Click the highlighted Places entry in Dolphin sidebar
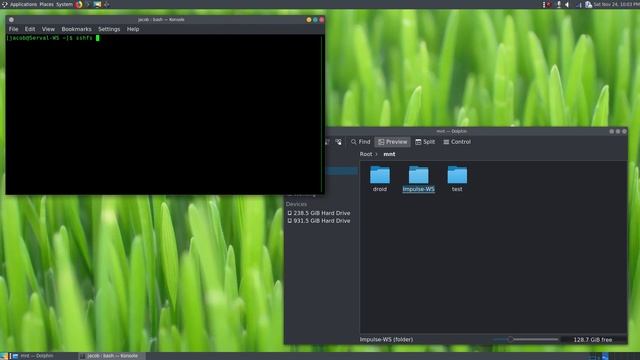The height and width of the screenshot is (360, 640). [x=342, y=171]
